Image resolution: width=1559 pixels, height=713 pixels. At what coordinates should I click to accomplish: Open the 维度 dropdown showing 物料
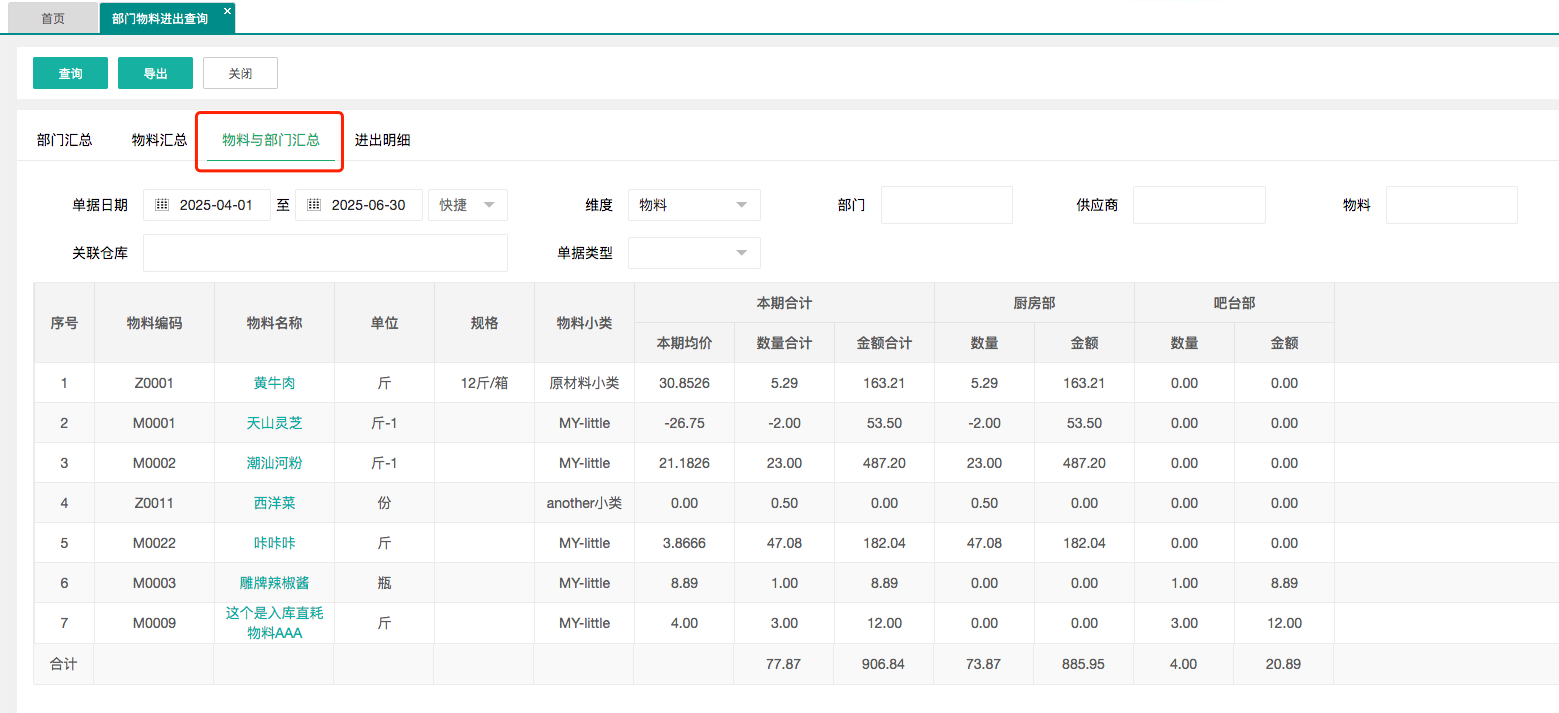pos(694,205)
